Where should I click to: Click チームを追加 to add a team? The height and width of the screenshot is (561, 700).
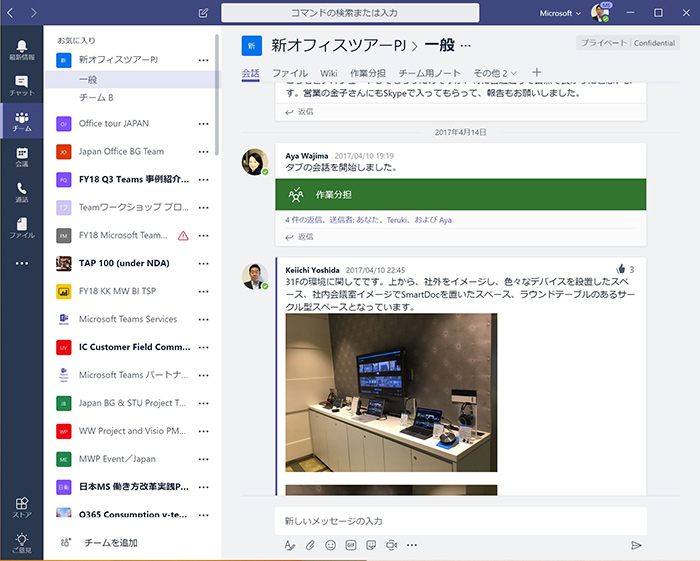(x=111, y=543)
